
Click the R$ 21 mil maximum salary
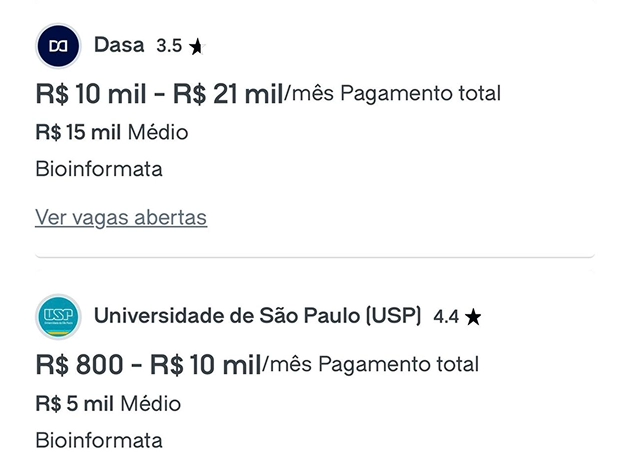click(x=228, y=95)
